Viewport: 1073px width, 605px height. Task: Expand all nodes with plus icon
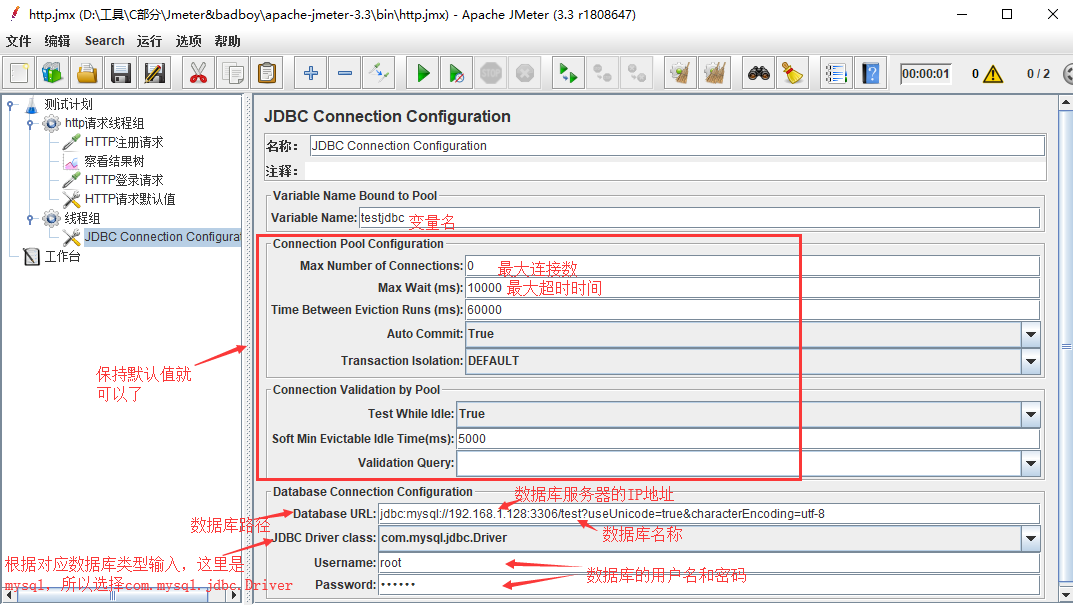311,73
